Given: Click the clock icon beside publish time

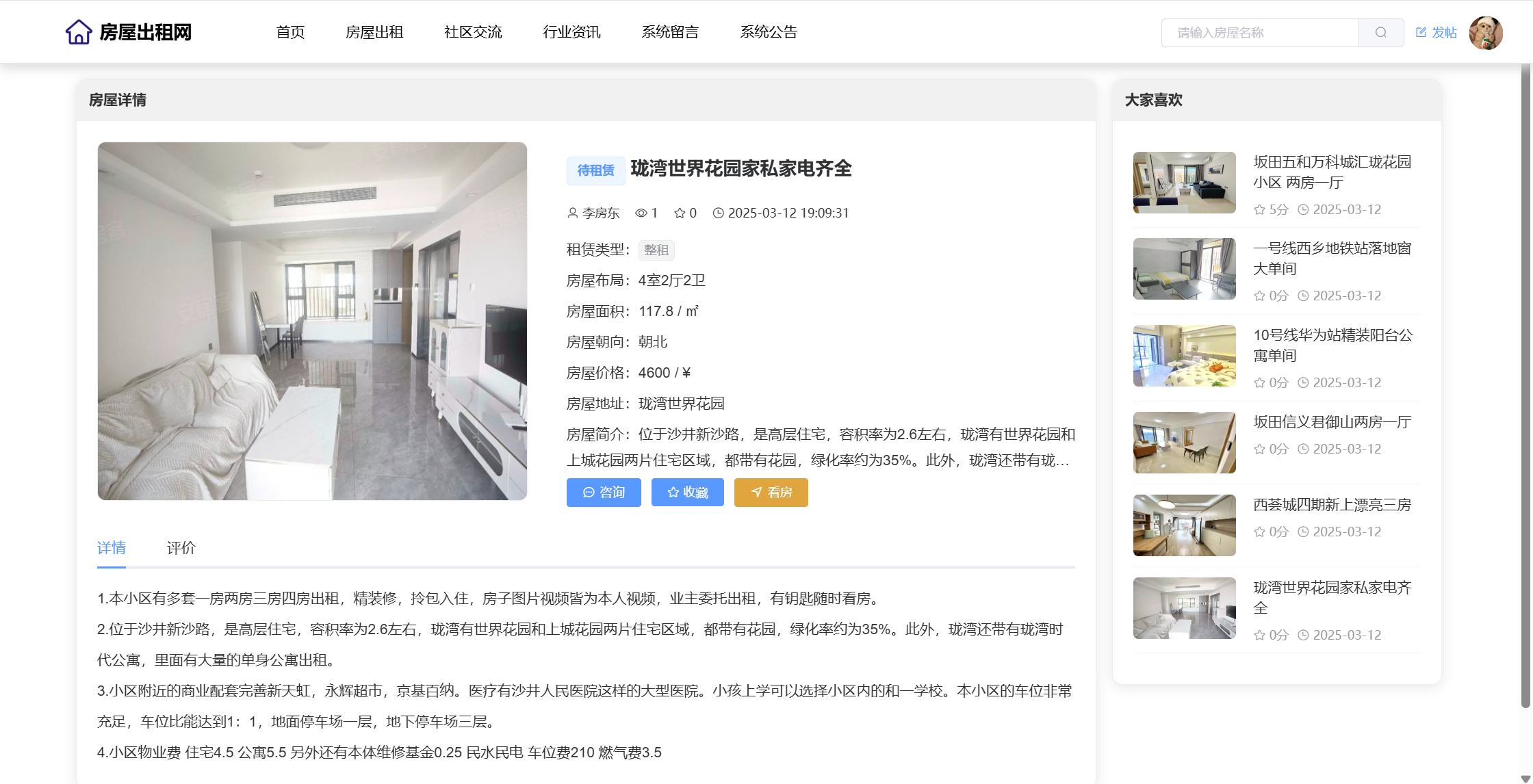Looking at the screenshot, I should pyautogui.click(x=718, y=213).
